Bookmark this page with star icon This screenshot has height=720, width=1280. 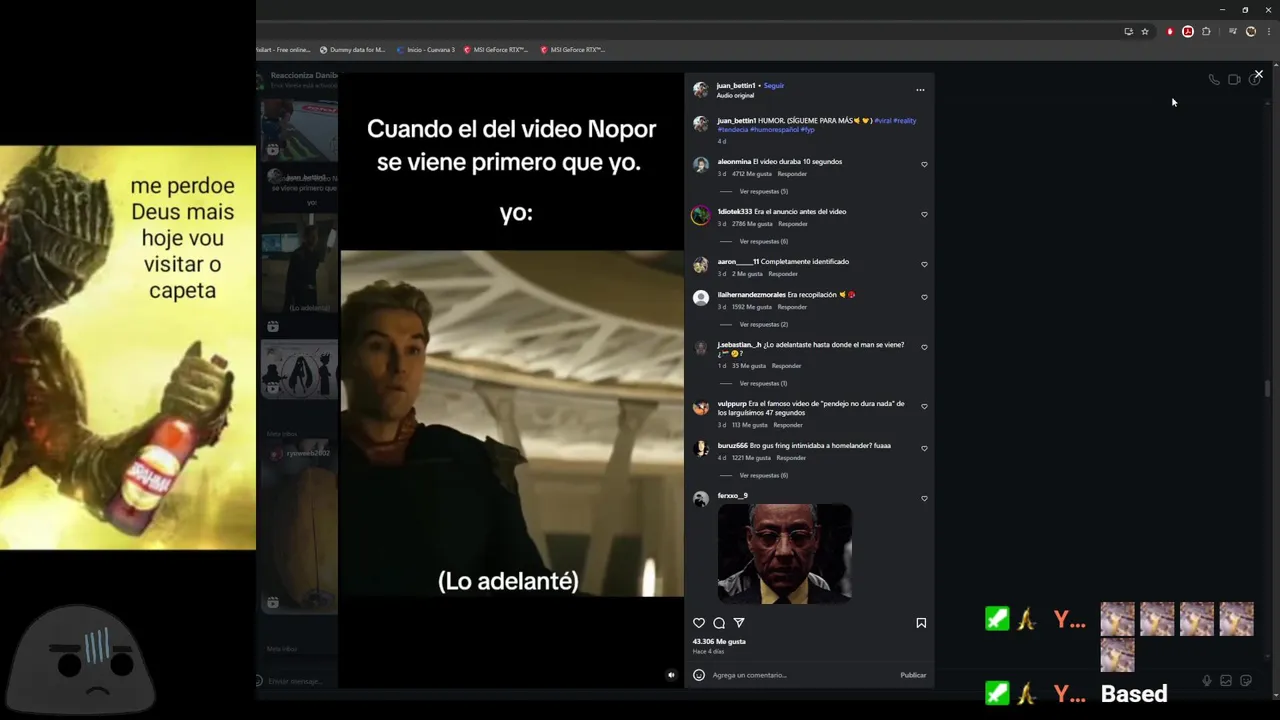coord(1145,32)
